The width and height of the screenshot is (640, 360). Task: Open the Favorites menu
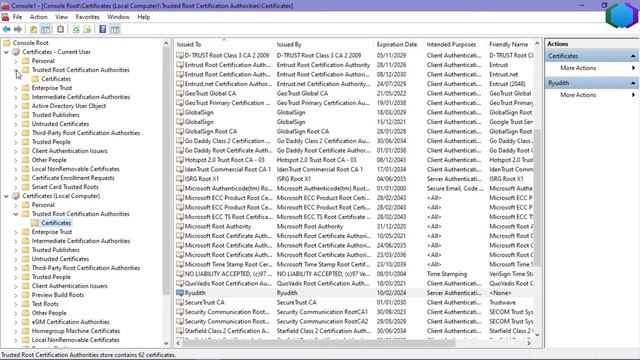(x=87, y=17)
